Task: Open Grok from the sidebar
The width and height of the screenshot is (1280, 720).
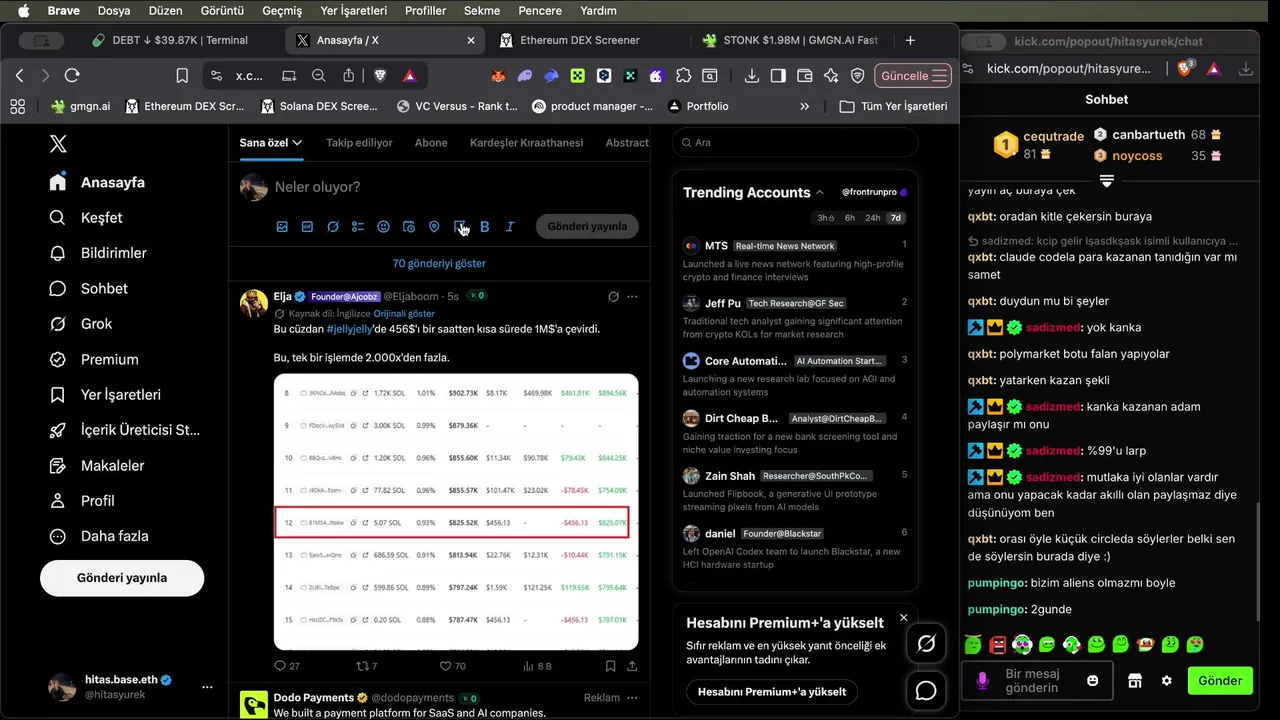Action: point(80,324)
